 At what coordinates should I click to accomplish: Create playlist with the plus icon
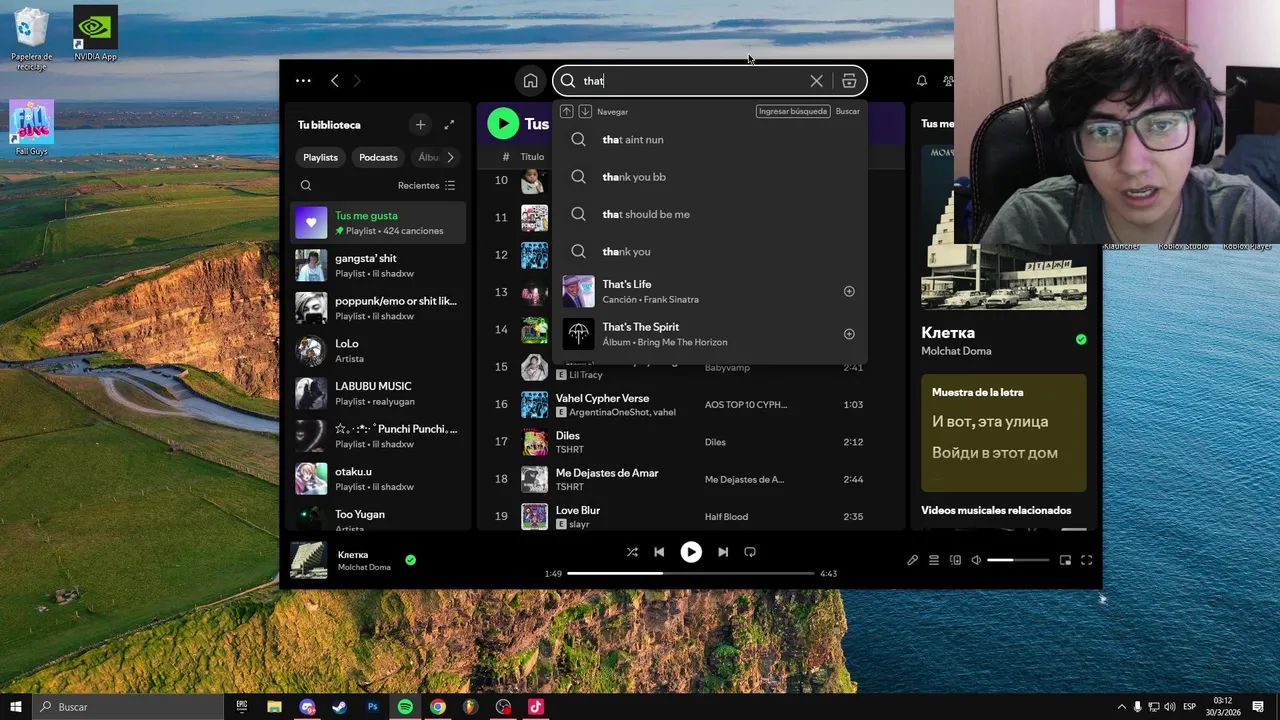pos(420,125)
